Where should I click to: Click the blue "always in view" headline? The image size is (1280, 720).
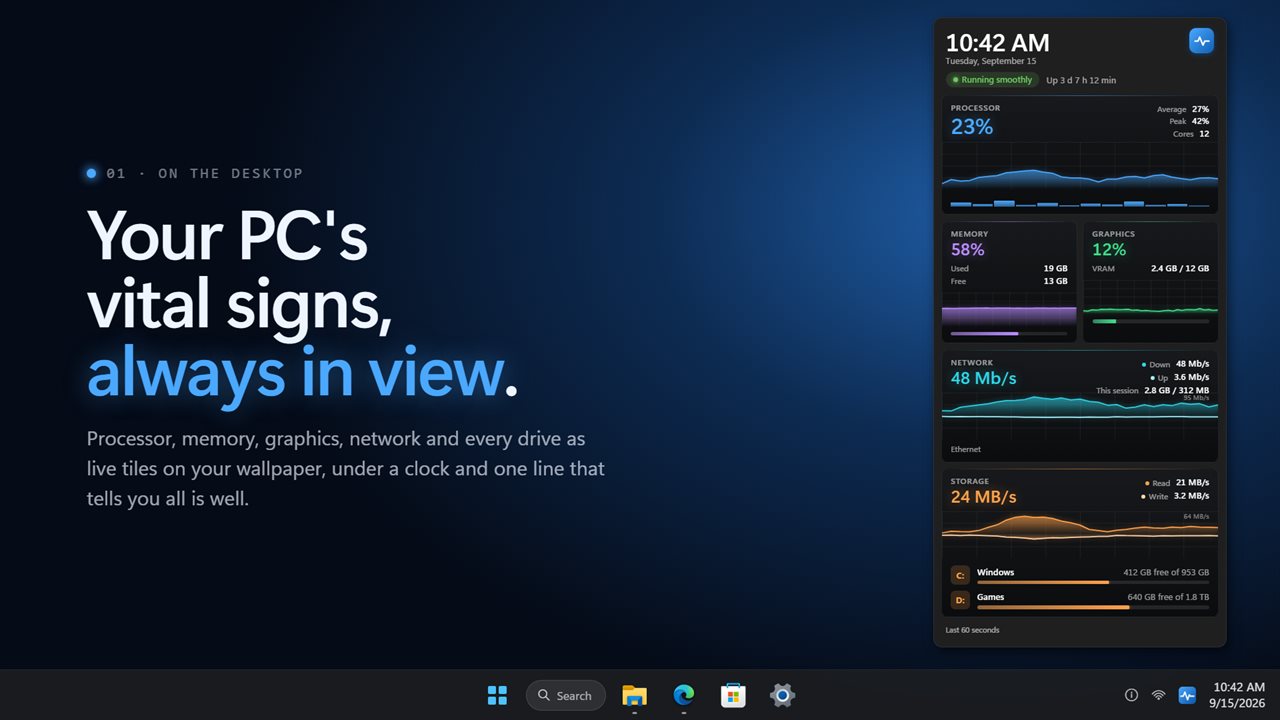point(295,372)
